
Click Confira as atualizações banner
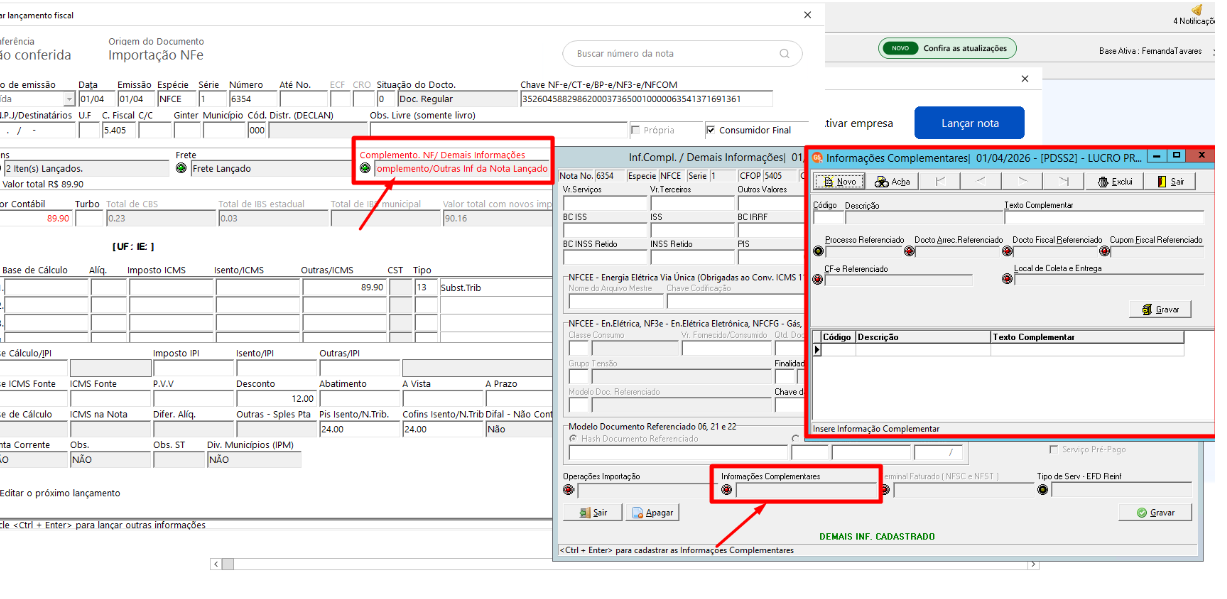pyautogui.click(x=948, y=48)
